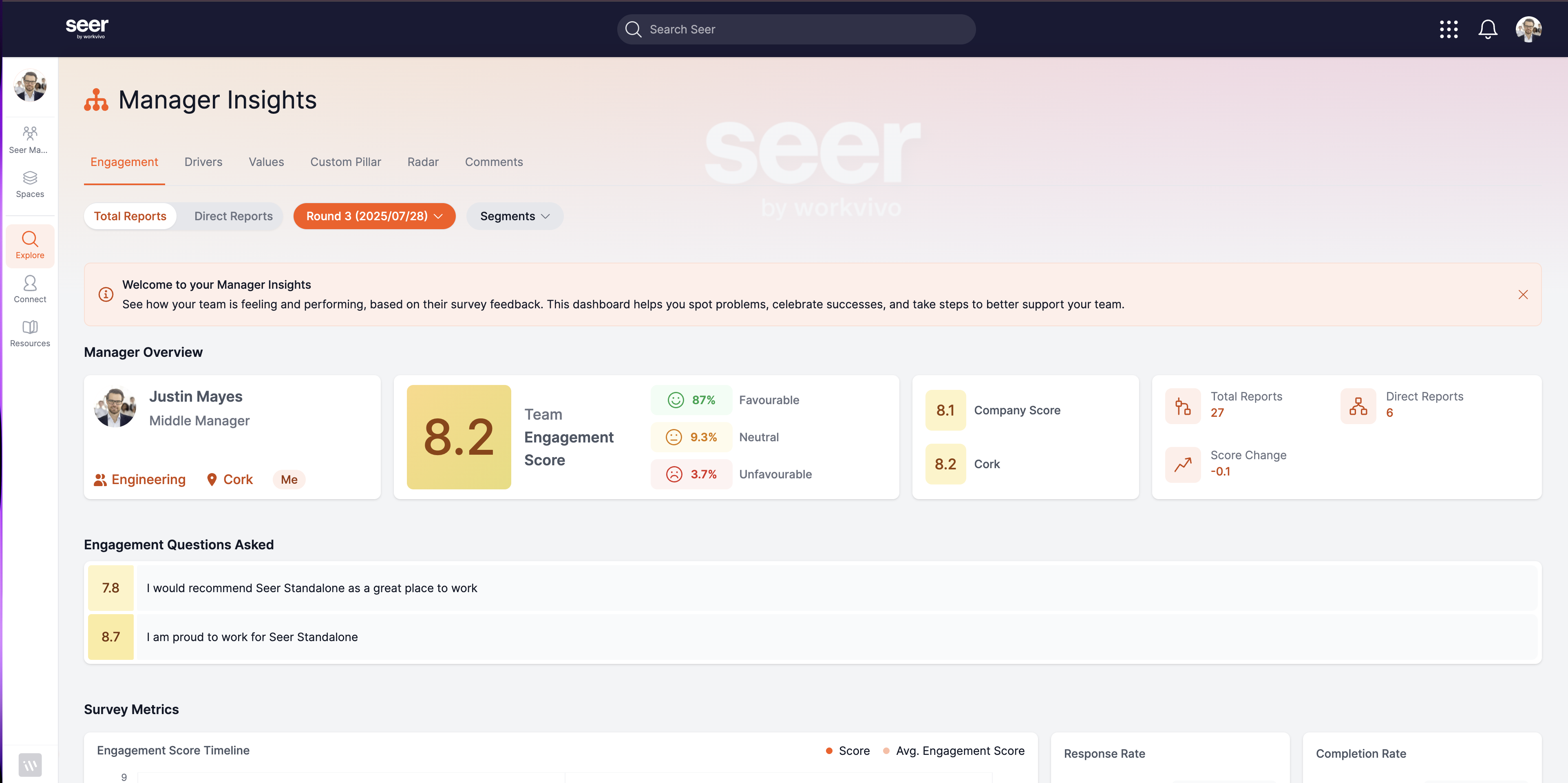Image resolution: width=1568 pixels, height=783 pixels.
Task: Expand the Segments dropdown
Action: (x=515, y=216)
